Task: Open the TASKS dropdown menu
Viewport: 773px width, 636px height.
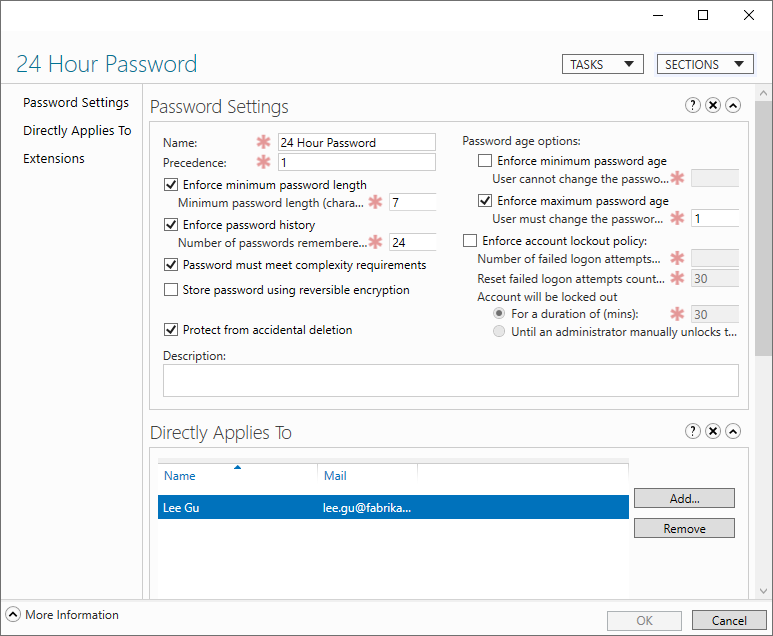Action: (x=602, y=64)
